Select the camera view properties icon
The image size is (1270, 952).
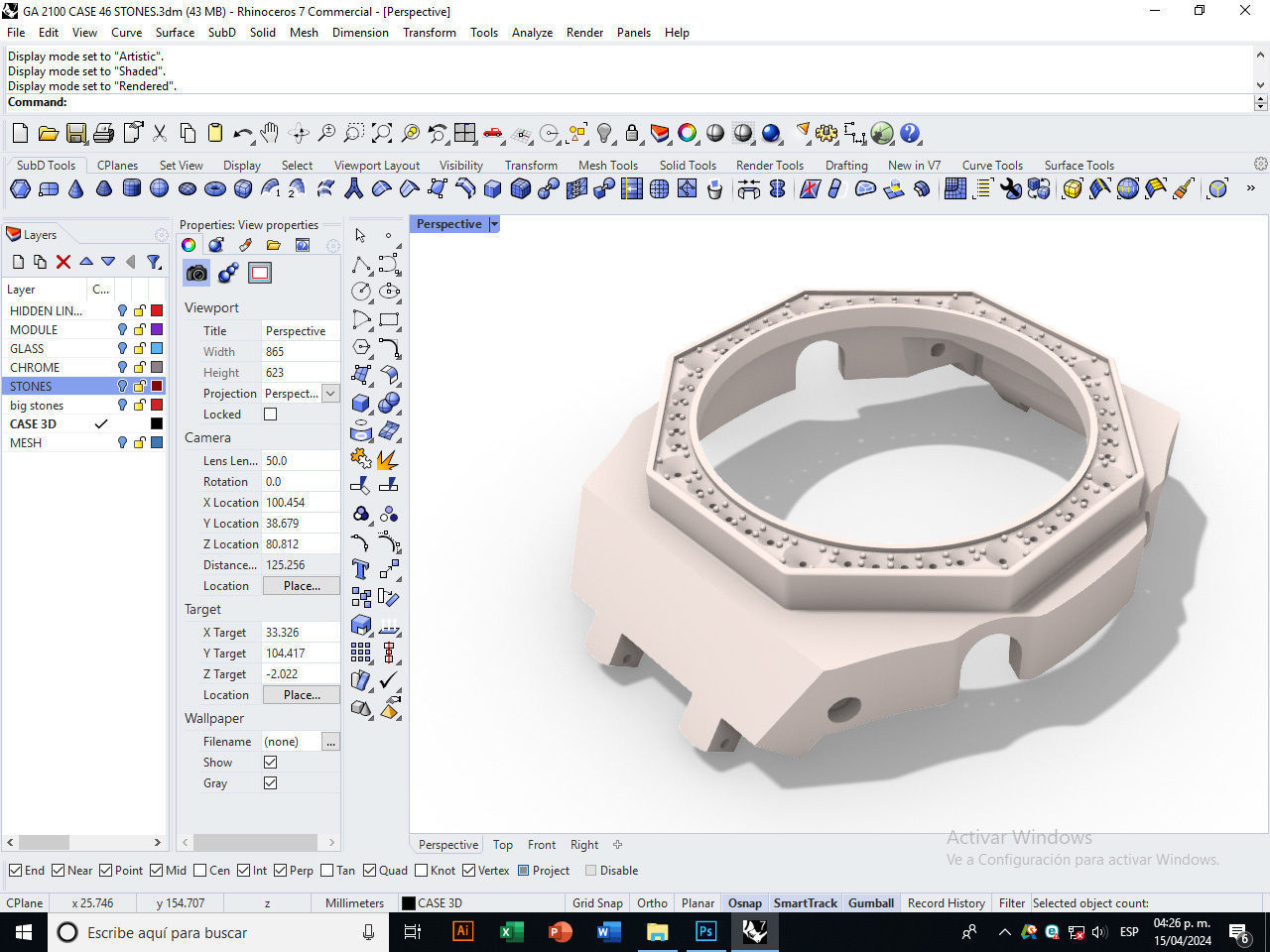(196, 273)
